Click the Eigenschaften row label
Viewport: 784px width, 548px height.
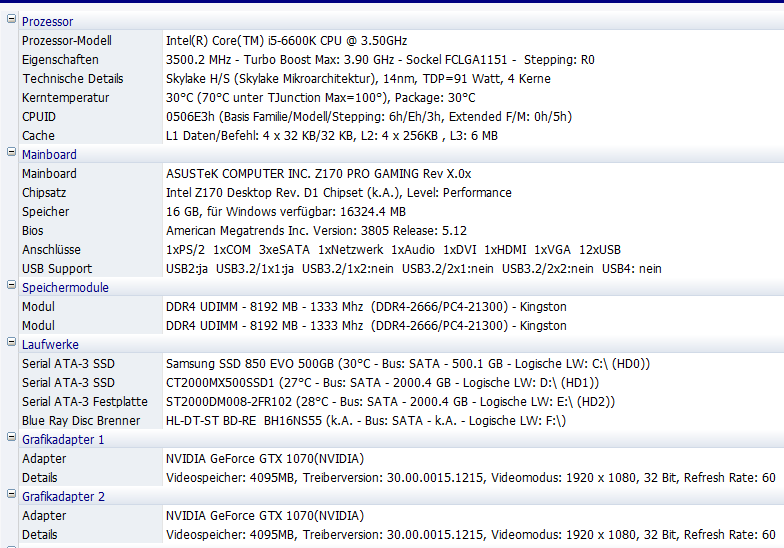[60, 60]
